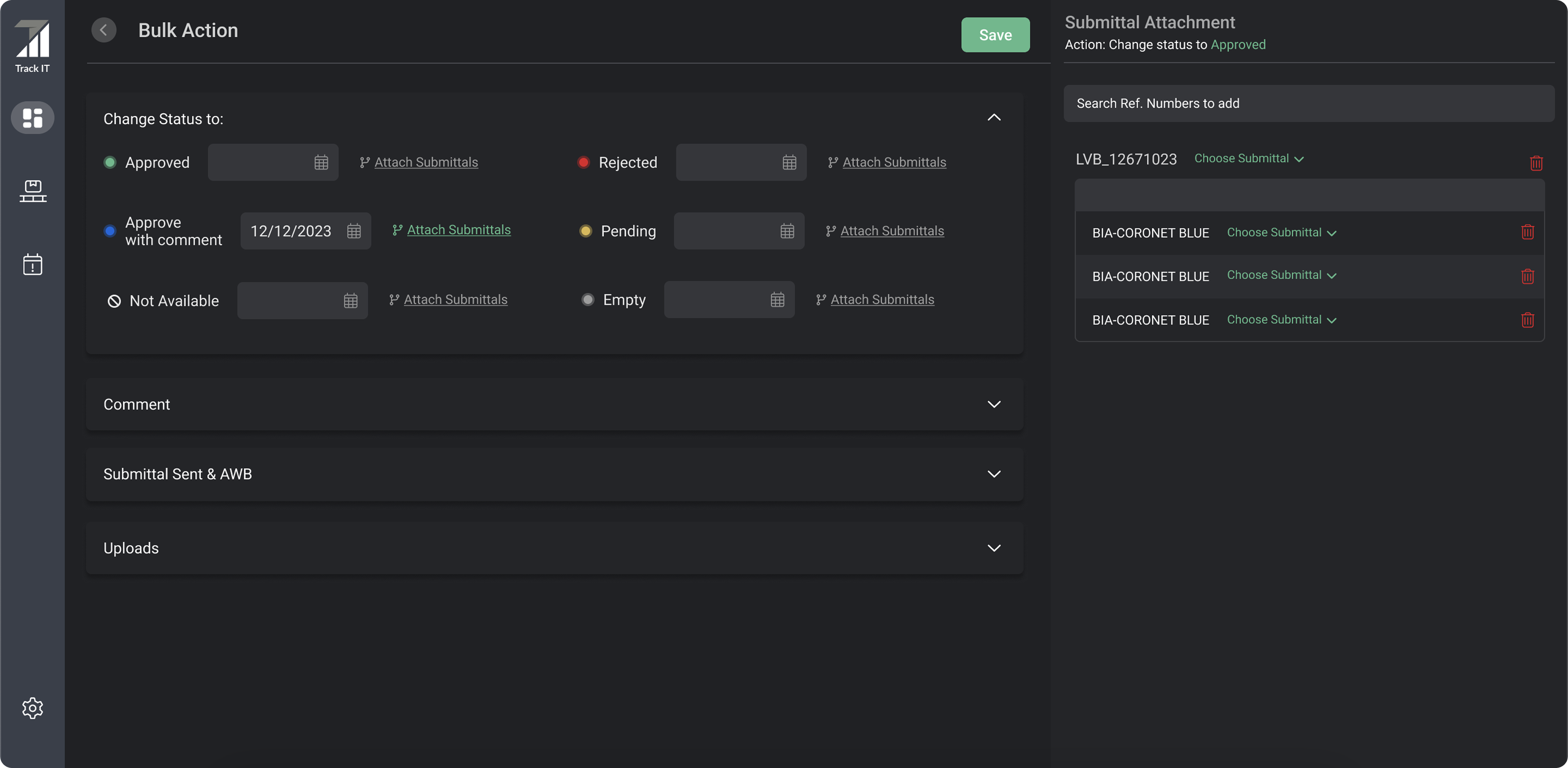Click Attach Submittals for Rejected
This screenshot has height=768, width=1568.
point(887,162)
